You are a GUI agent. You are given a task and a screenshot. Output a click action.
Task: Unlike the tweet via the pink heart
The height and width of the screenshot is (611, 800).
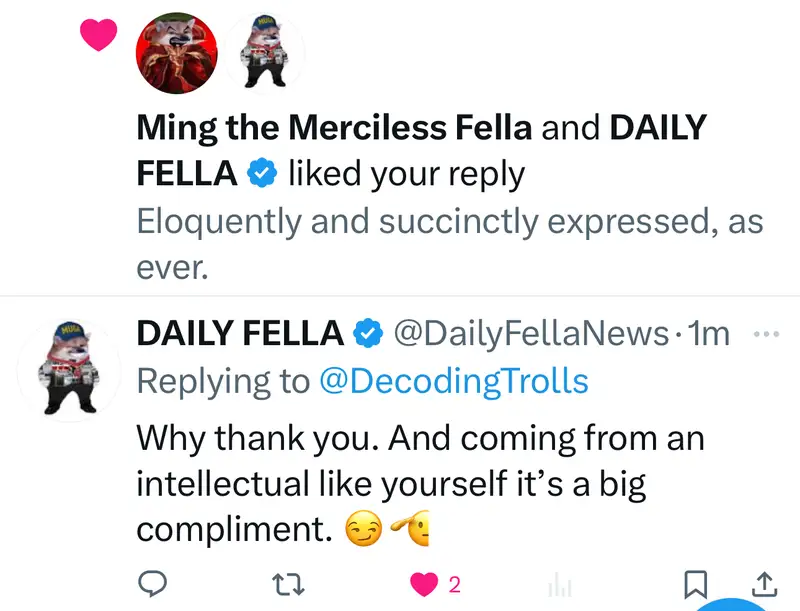[425, 584]
